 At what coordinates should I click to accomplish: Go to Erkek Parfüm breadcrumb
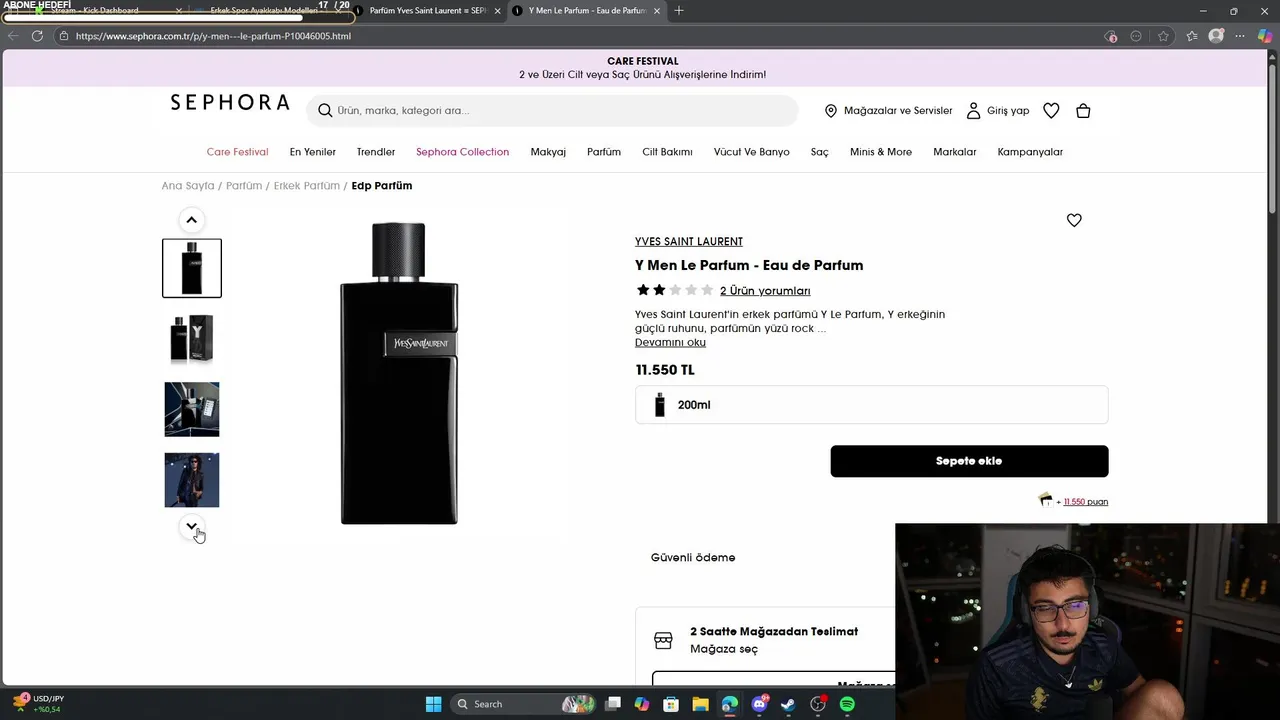[x=307, y=186]
